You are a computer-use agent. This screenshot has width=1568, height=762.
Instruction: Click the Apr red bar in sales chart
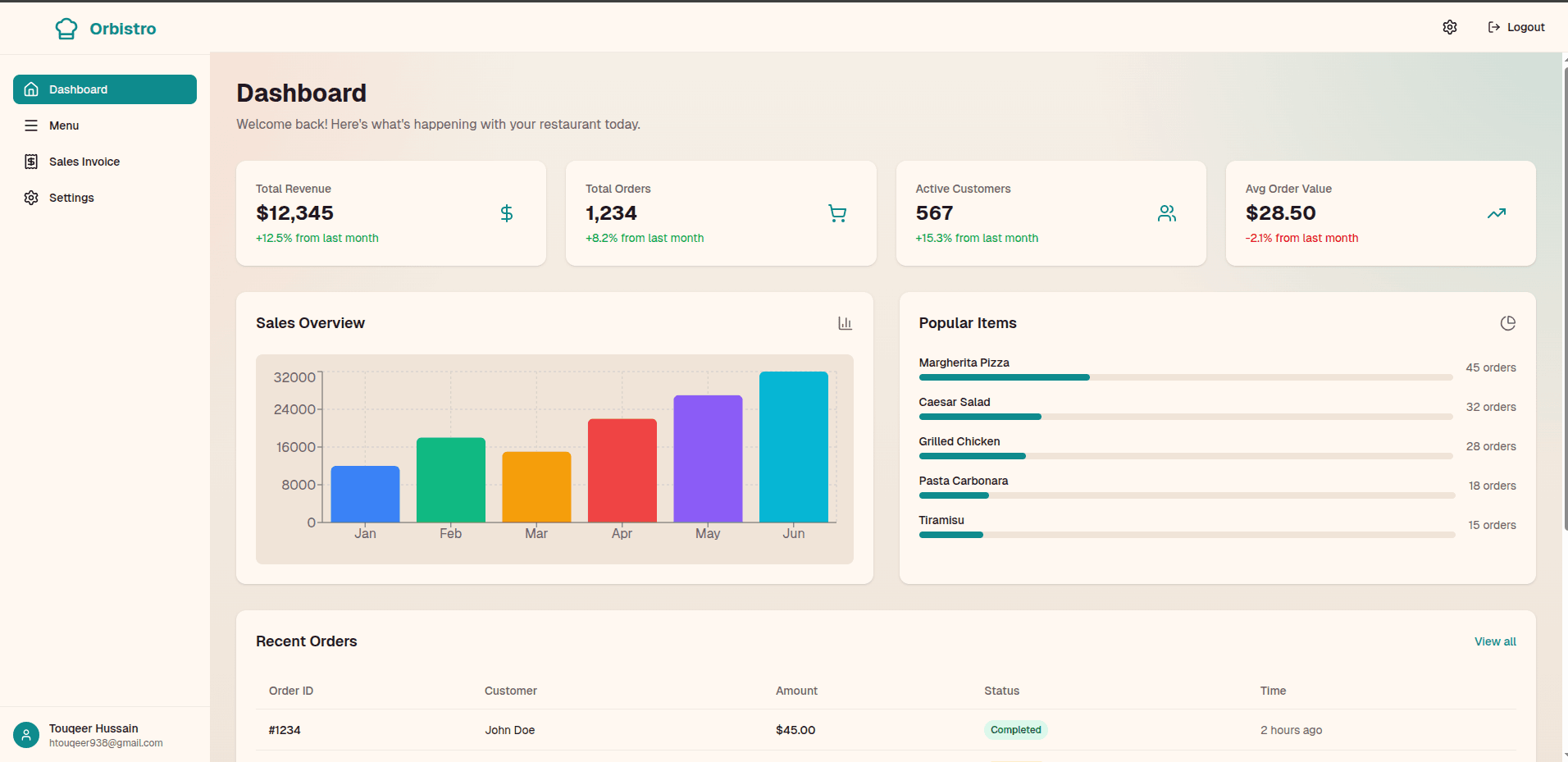tap(622, 471)
